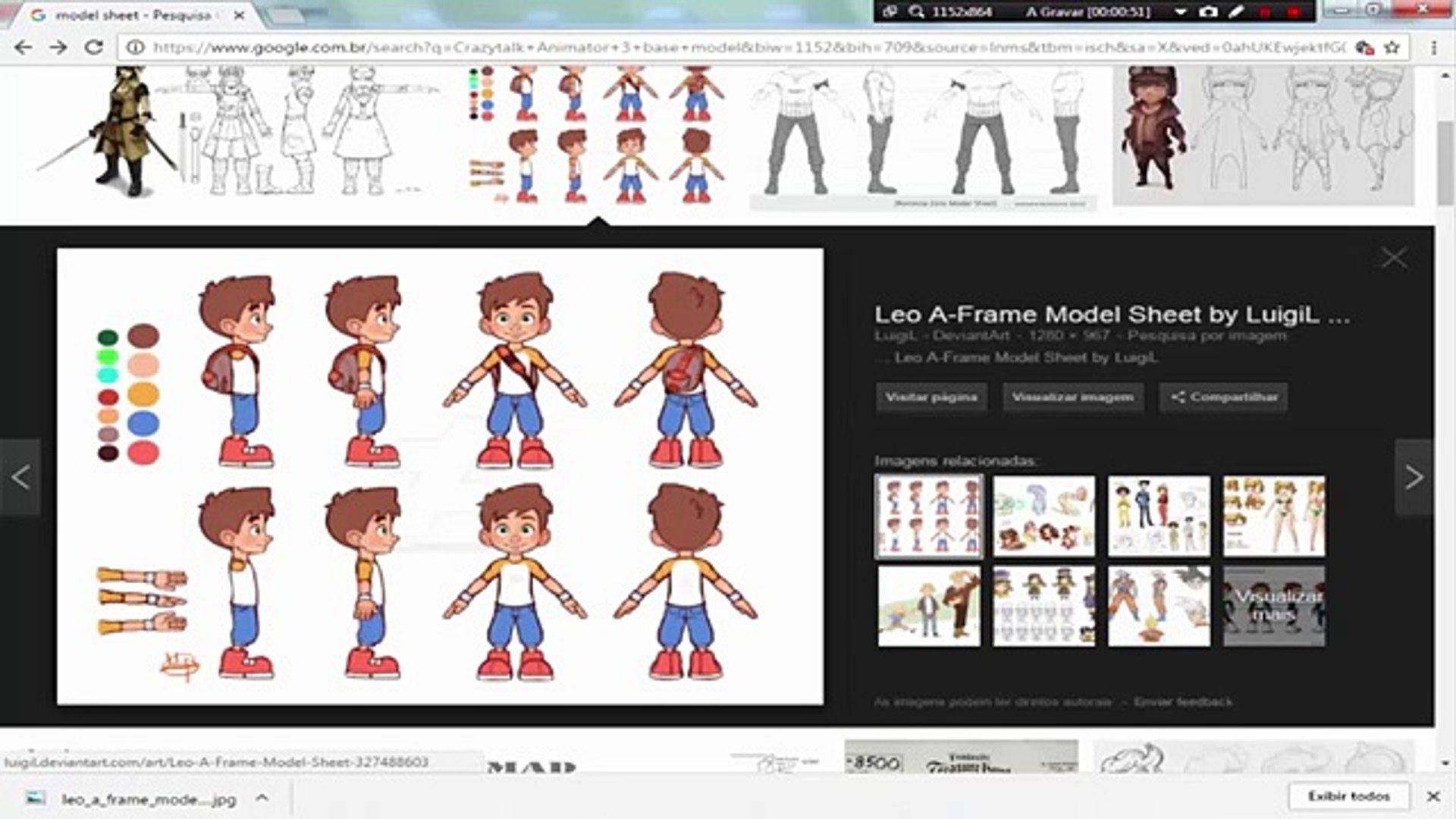Click the 'Enviar feedback' link
1456x819 pixels.
[1183, 701]
